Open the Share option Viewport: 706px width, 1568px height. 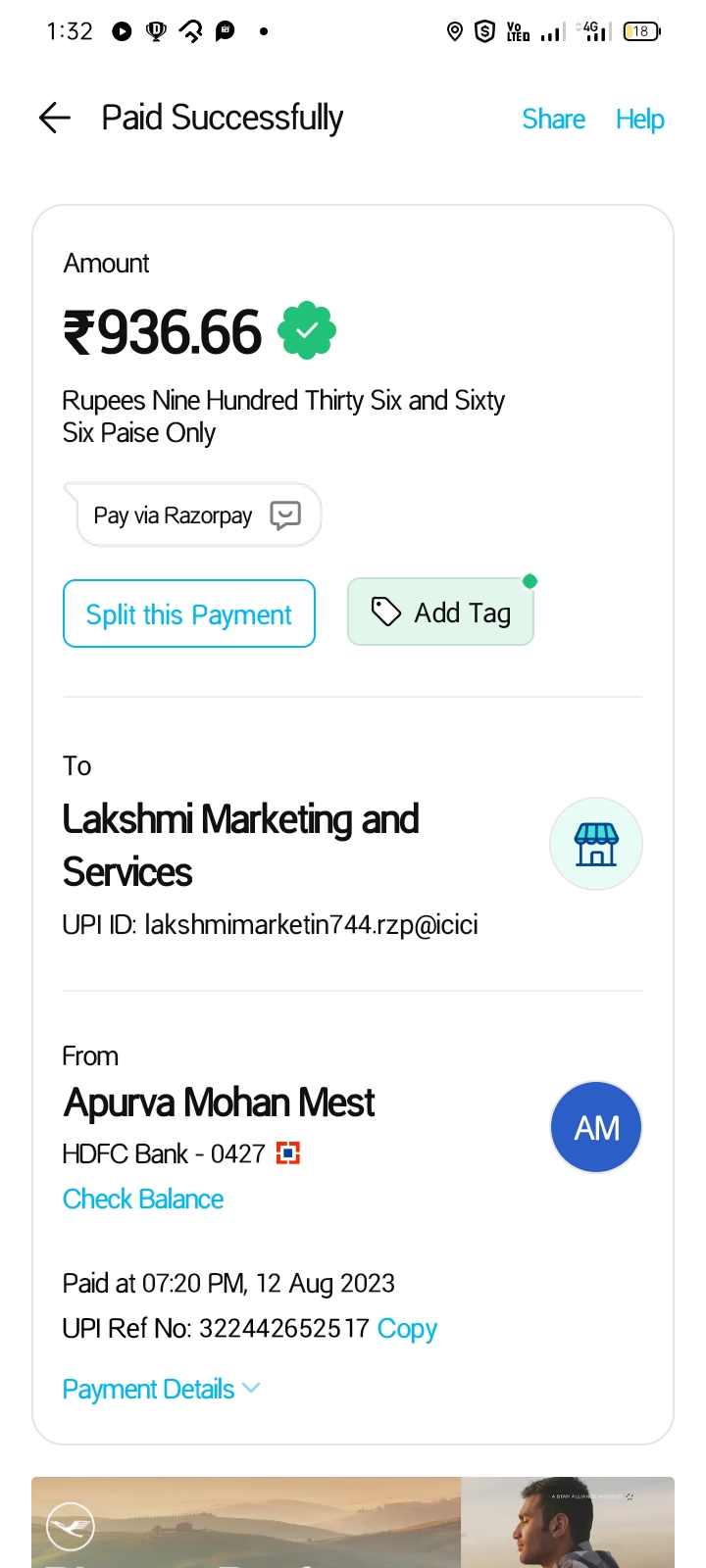(553, 119)
